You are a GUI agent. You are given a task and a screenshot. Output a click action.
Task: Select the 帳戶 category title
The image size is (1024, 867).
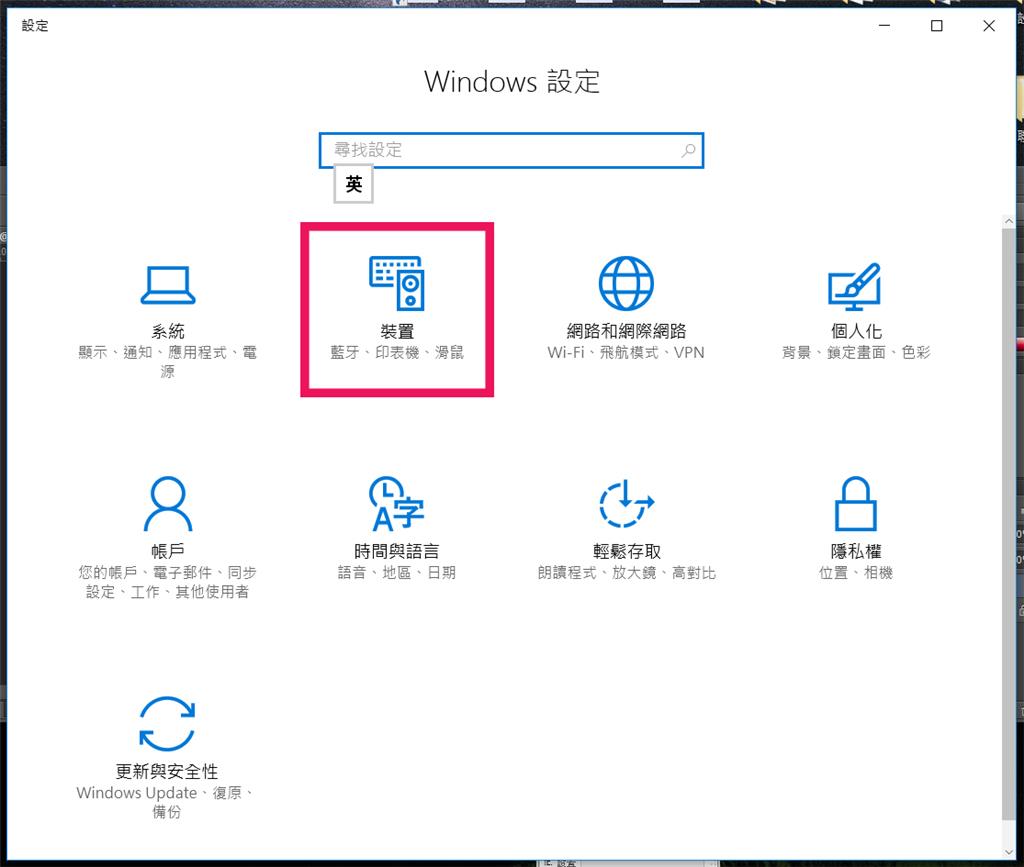click(168, 551)
